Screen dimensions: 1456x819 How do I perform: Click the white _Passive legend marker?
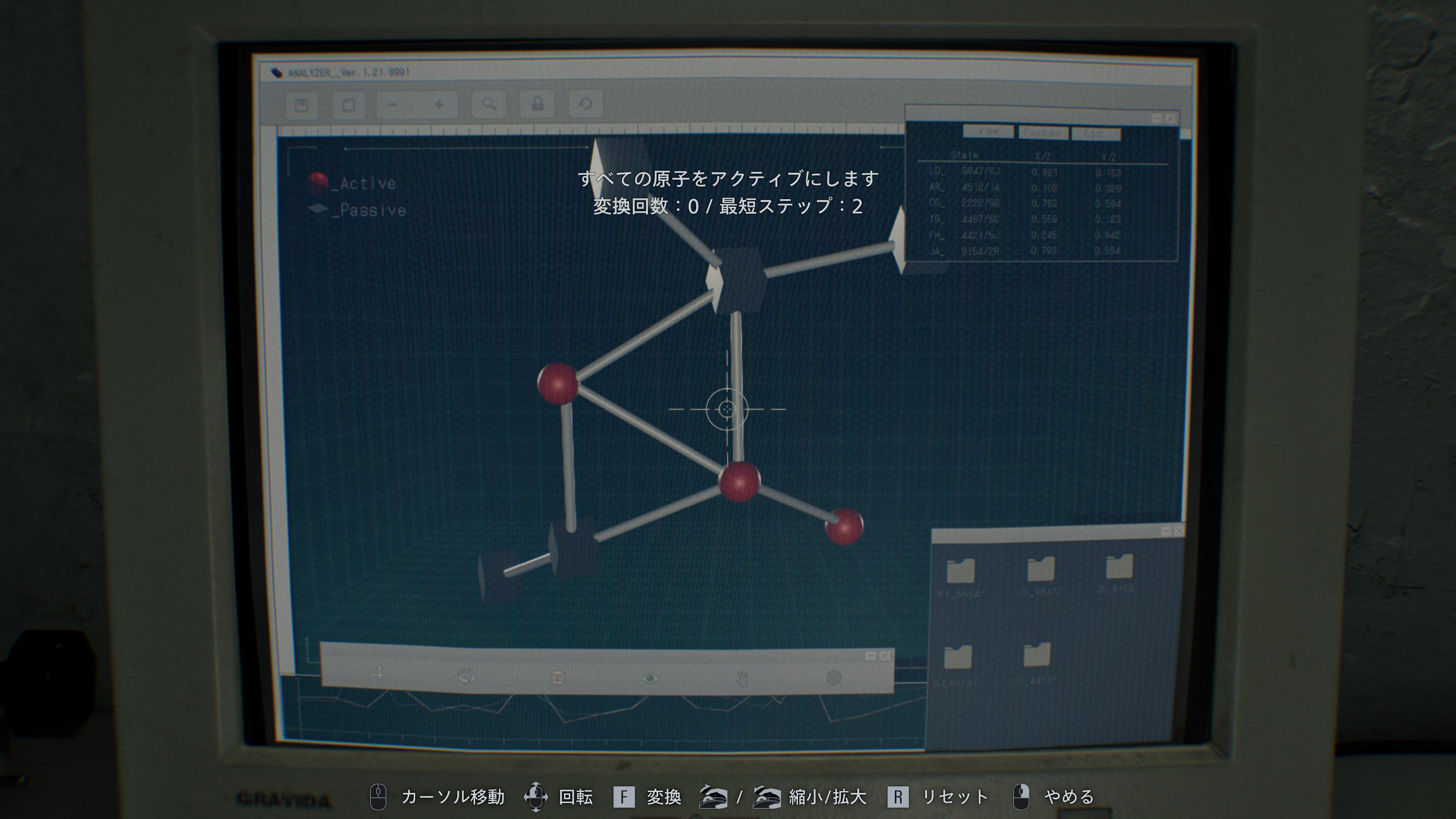[318, 209]
